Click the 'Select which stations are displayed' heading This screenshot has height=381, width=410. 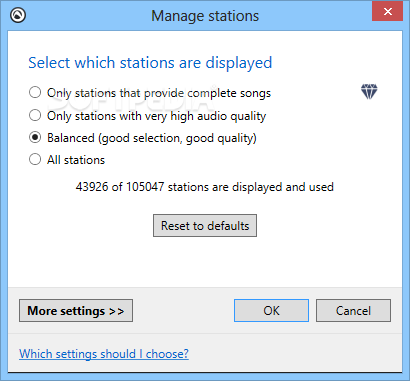tap(150, 63)
